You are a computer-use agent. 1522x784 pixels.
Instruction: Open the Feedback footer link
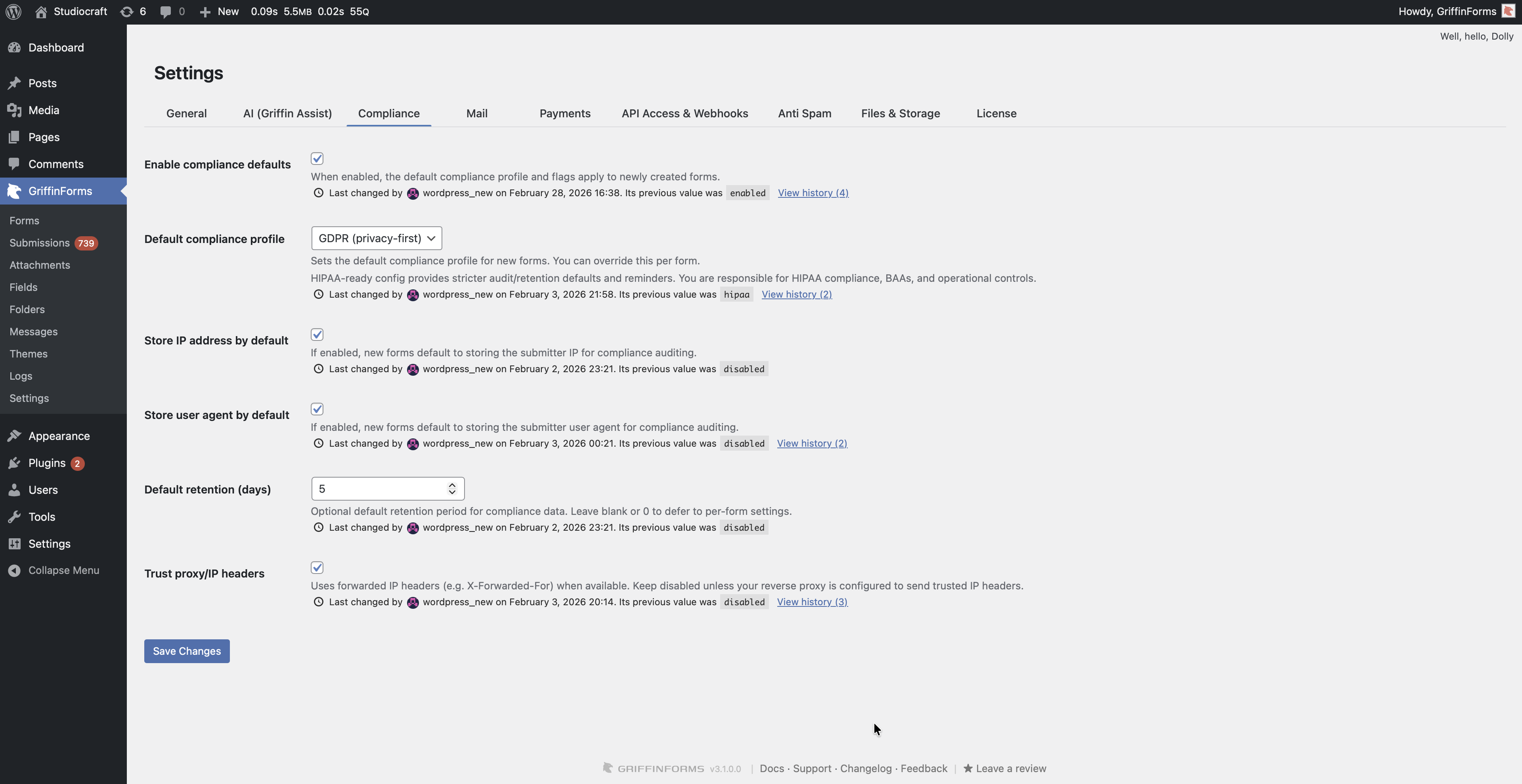point(924,768)
